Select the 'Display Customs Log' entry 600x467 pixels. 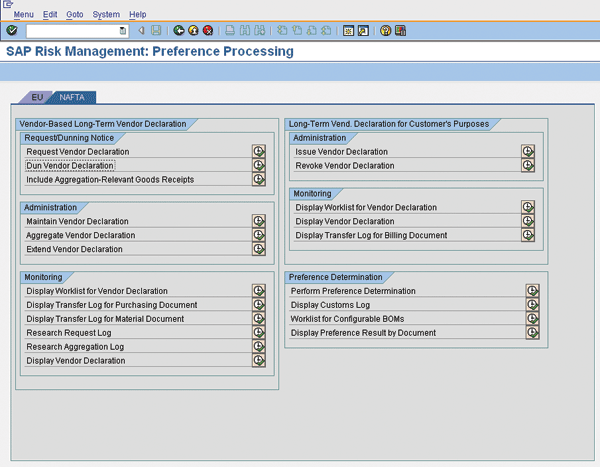click(x=330, y=305)
